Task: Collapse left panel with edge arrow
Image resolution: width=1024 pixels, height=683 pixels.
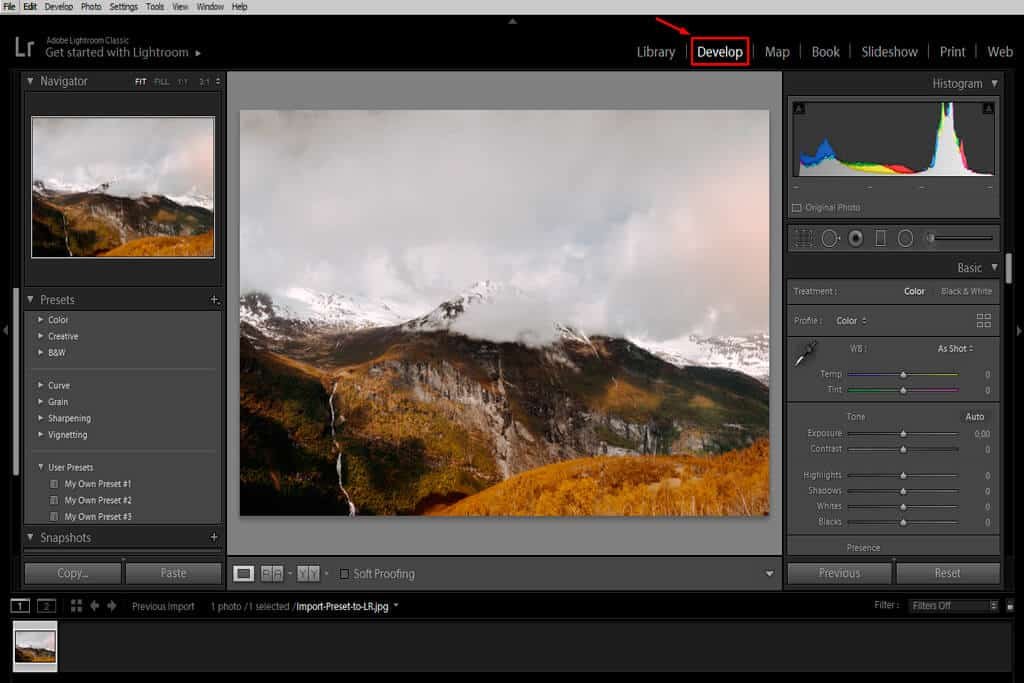Action: pos(5,331)
